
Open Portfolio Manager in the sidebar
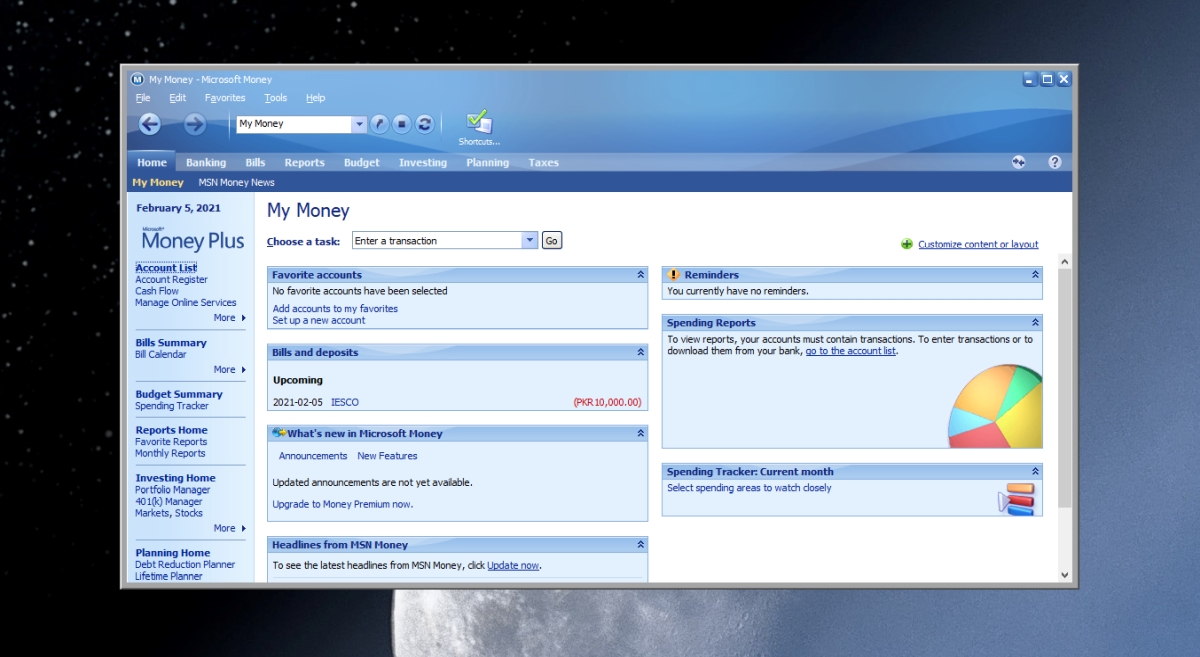(173, 490)
